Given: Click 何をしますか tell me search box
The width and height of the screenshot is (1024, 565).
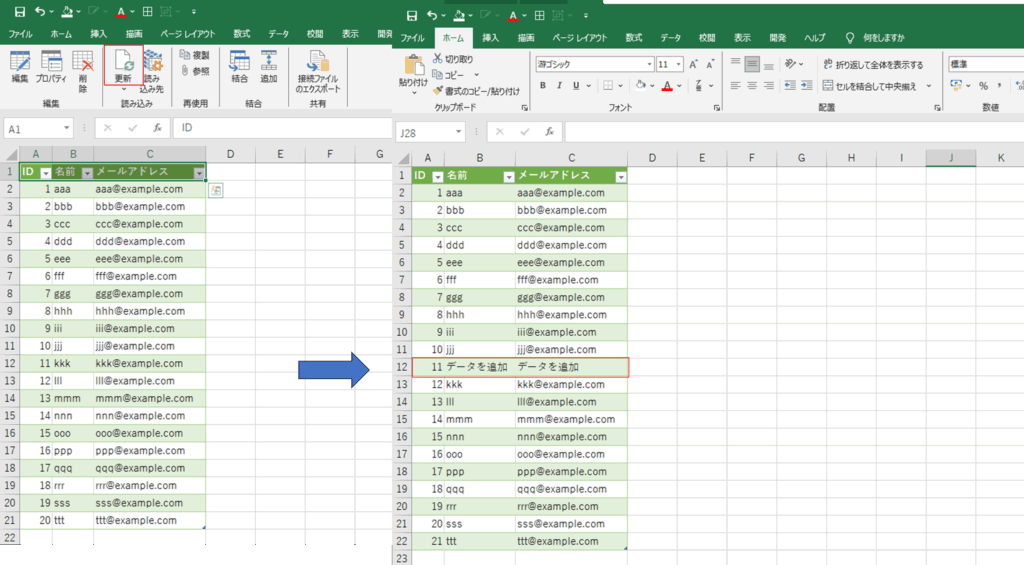Looking at the screenshot, I should click(x=883, y=38).
